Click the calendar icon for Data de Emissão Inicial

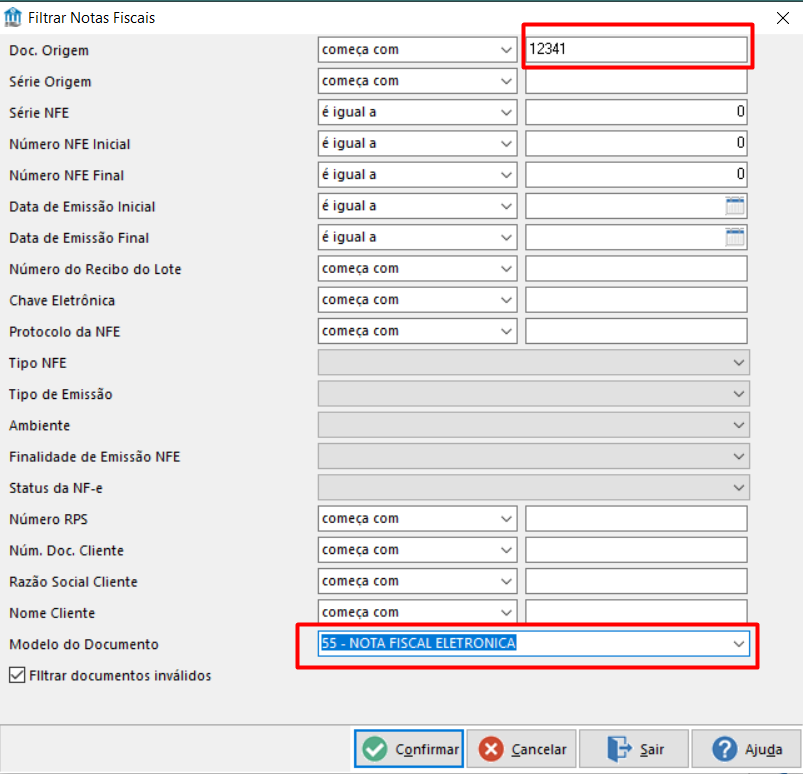click(x=735, y=206)
